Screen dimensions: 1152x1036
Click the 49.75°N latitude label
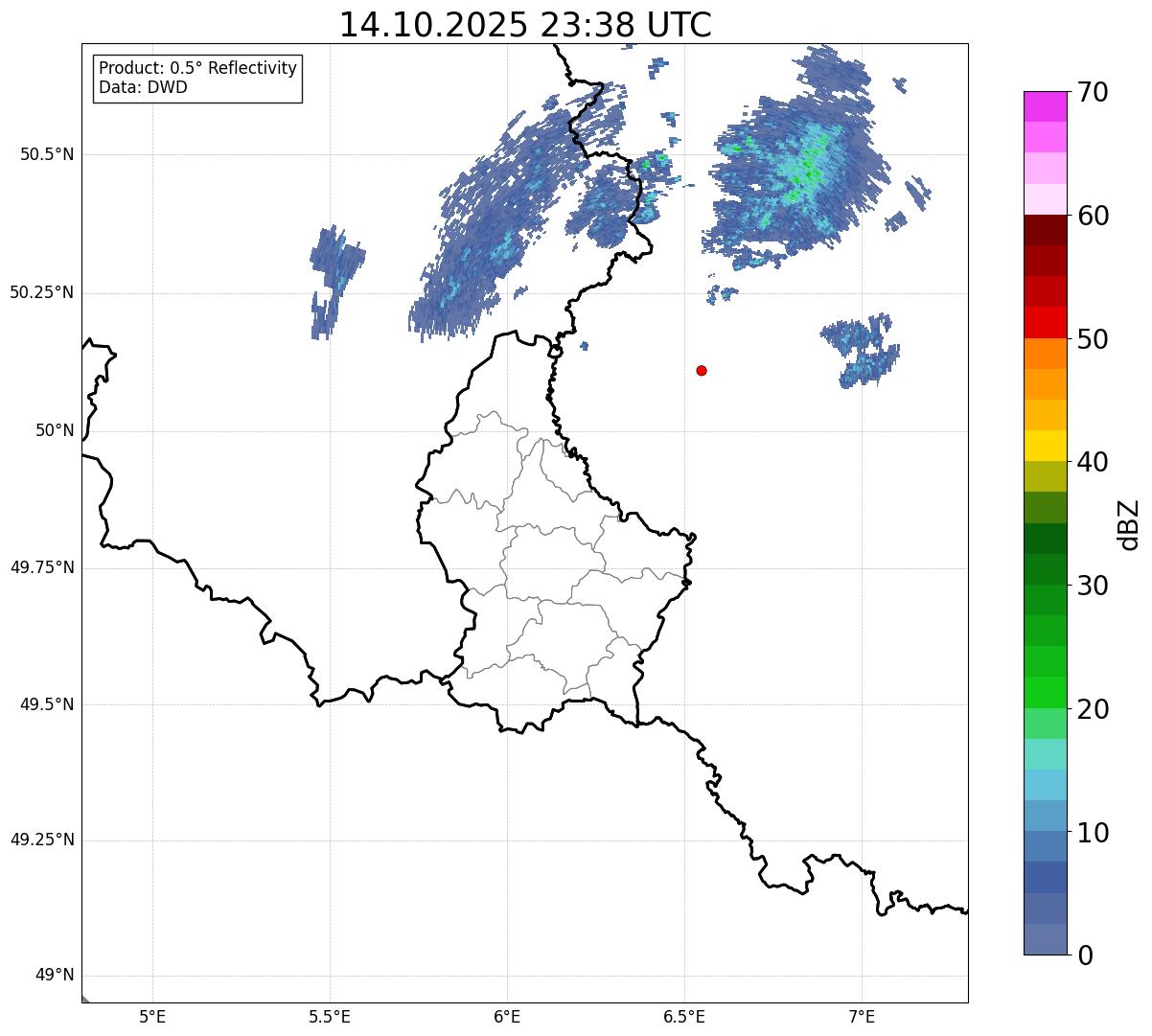[42, 568]
